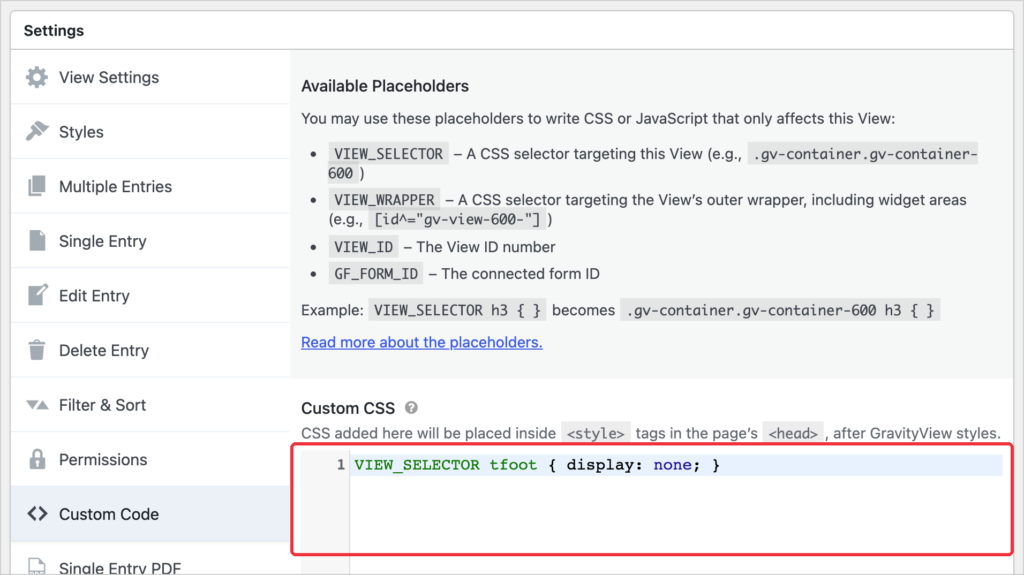
Task: Click line number 1 in the editor gutter
Action: 340,465
